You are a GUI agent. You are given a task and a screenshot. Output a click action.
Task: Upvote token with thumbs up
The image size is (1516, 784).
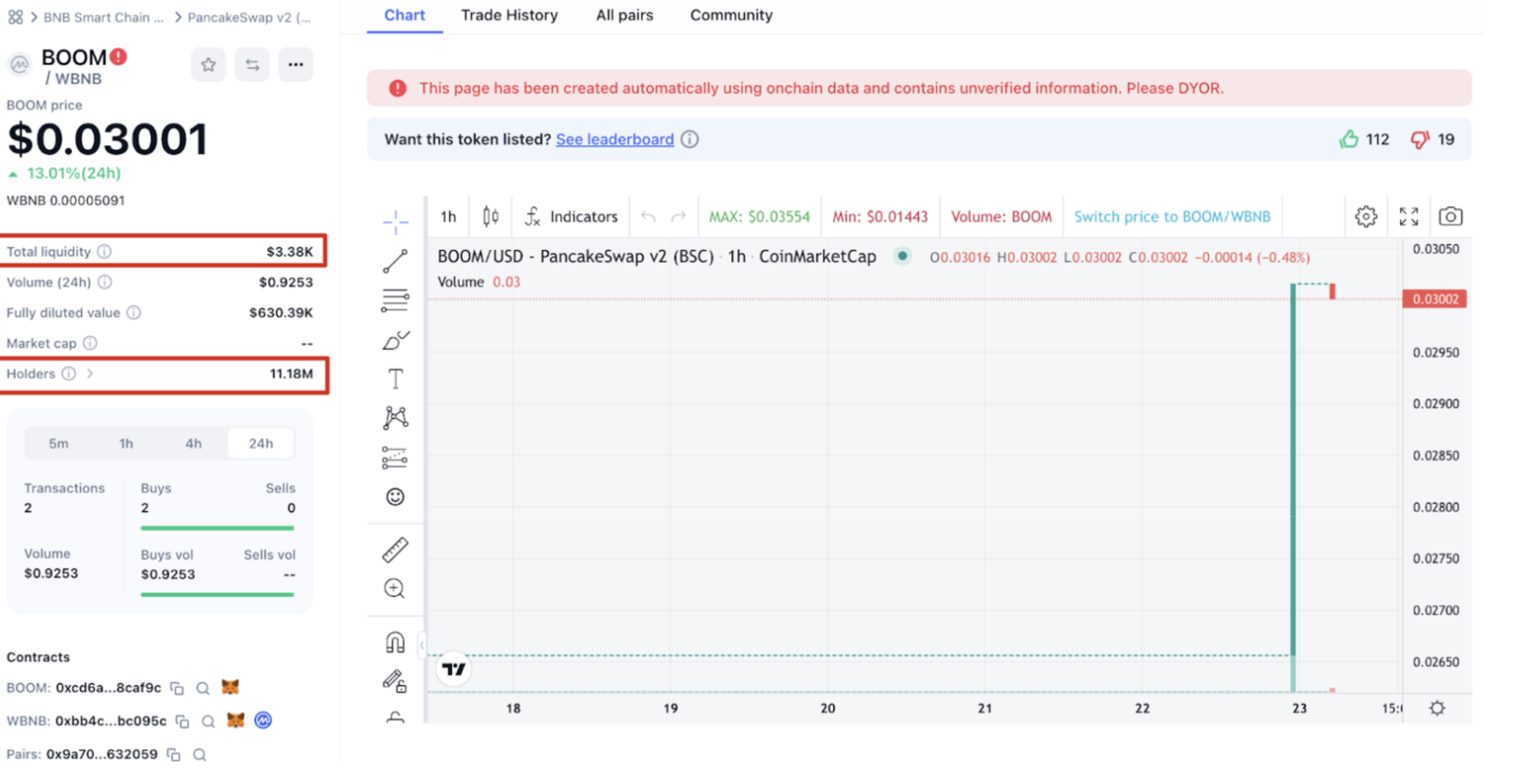pyautogui.click(x=1348, y=139)
